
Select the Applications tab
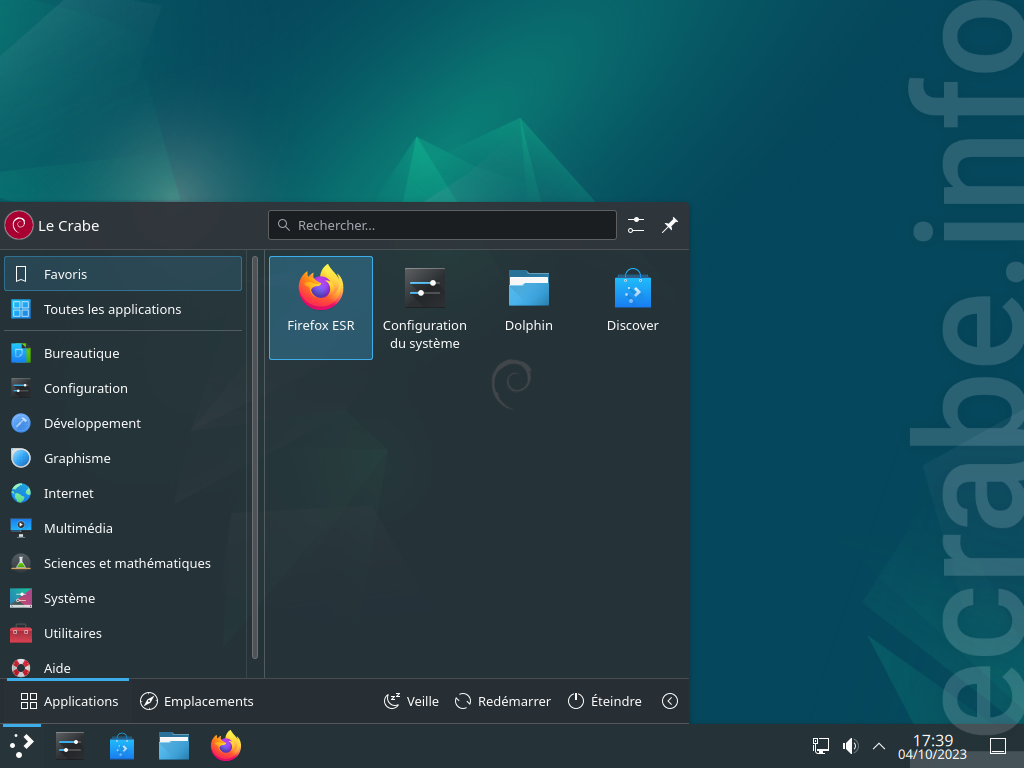click(x=69, y=701)
